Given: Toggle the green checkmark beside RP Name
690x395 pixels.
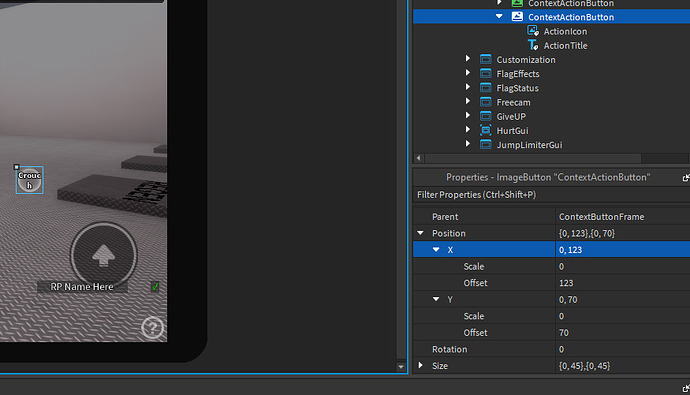Looking at the screenshot, I should (155, 287).
